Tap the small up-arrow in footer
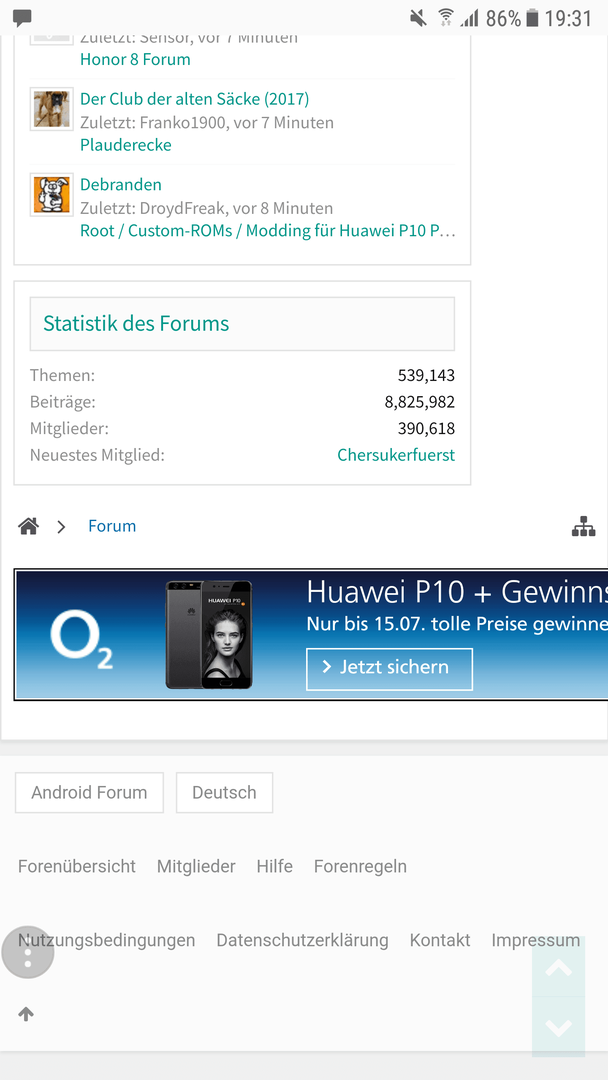Viewport: 608px width, 1080px height. [x=26, y=1014]
